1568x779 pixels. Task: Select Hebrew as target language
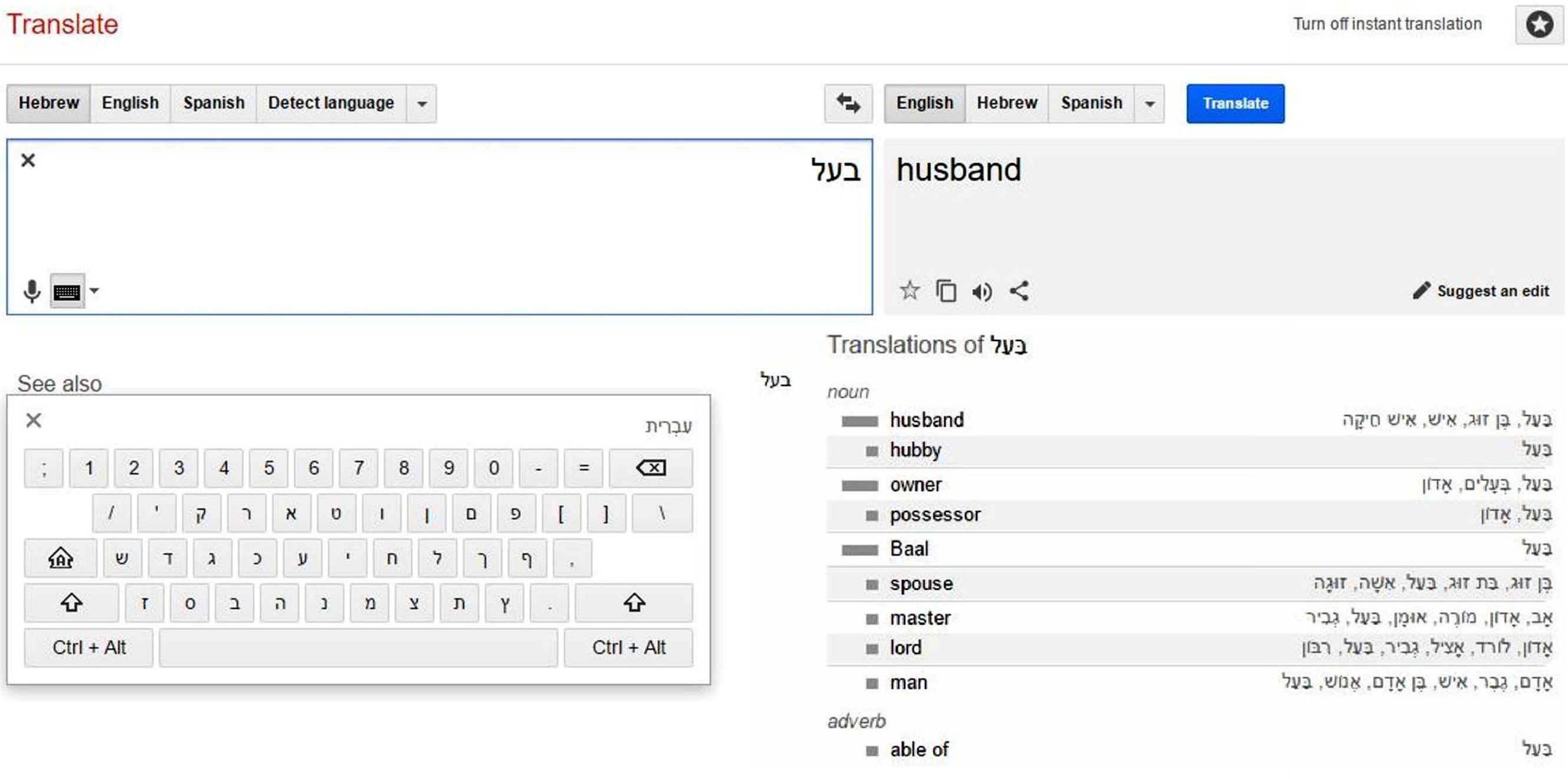pos(1007,103)
